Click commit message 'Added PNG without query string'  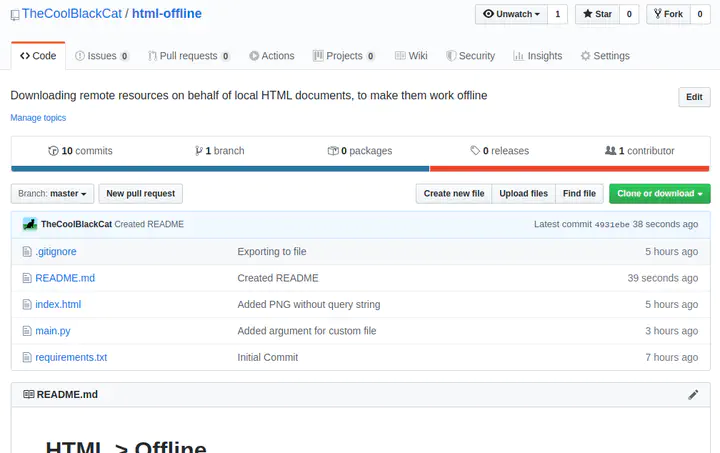click(309, 304)
